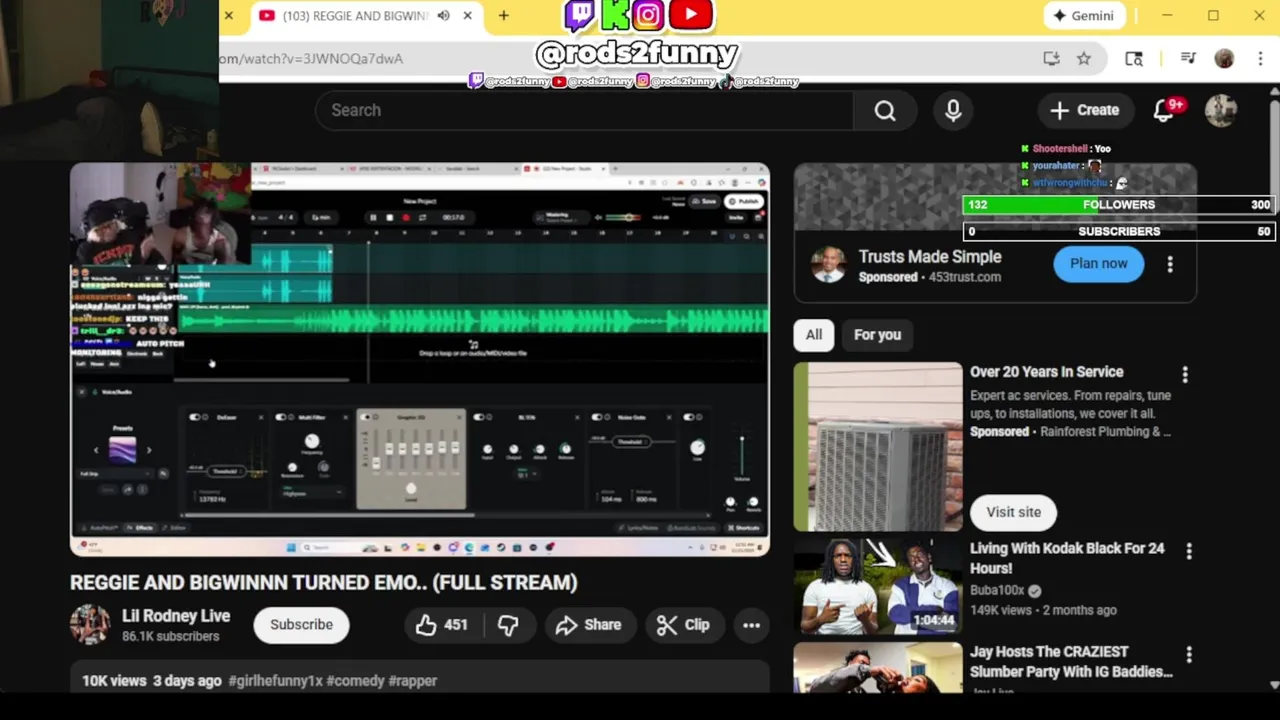Click Plan now on Trusts Made Simple ad
The image size is (1280, 720).
point(1098,264)
